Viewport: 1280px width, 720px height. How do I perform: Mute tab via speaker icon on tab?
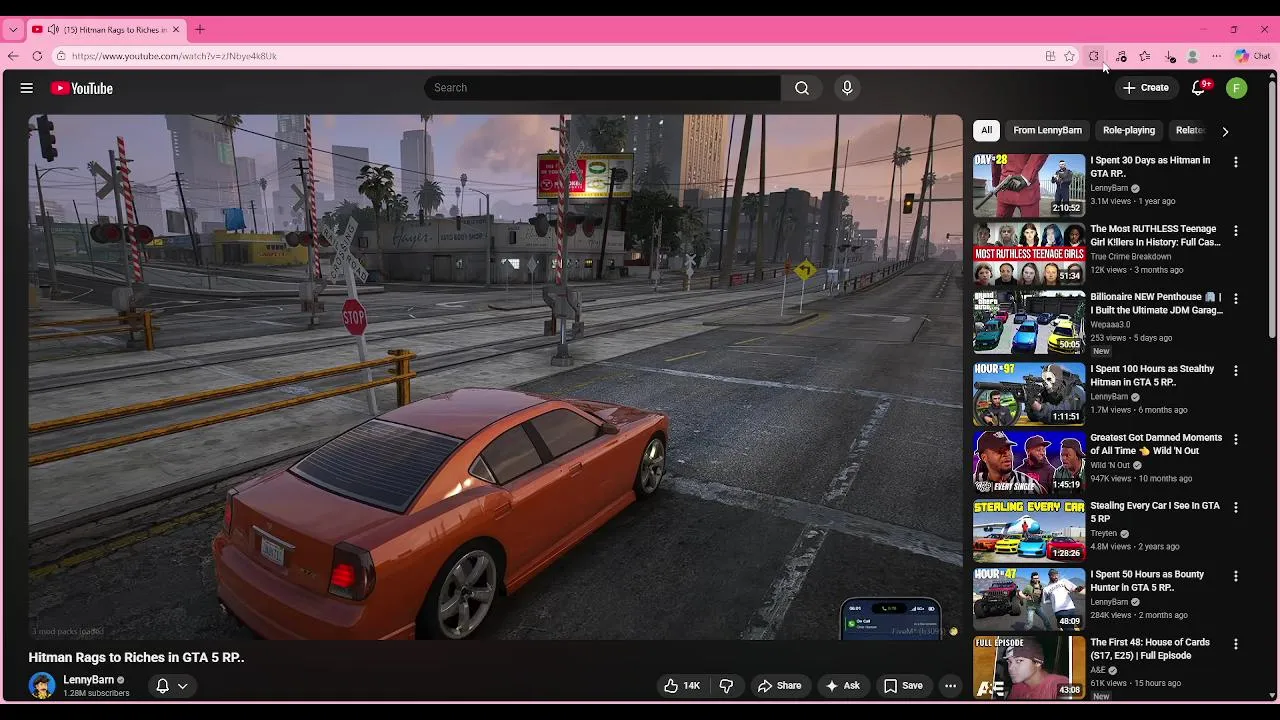pos(52,30)
